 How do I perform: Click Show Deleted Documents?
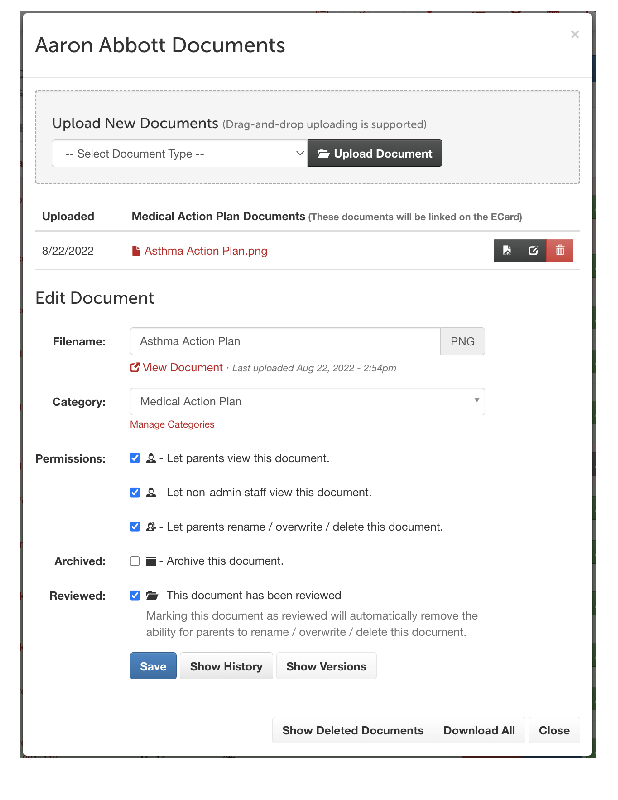(x=353, y=730)
